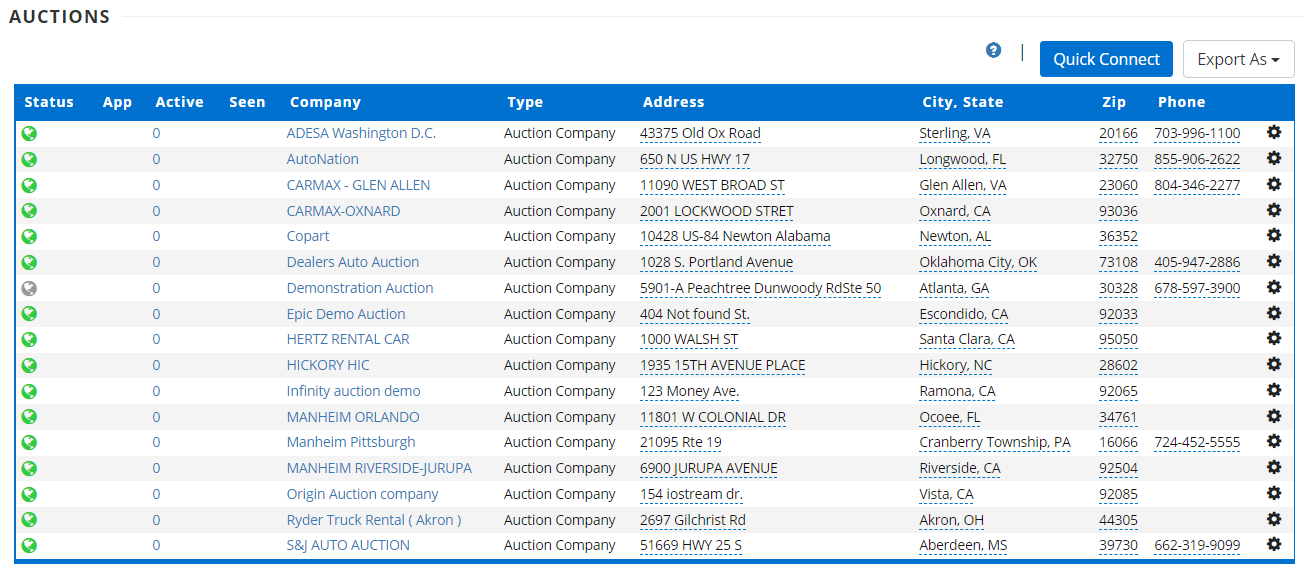This screenshot has height=570, width=1304.
Task: Edit phone number 703-996-1100
Action: pos(1197,133)
